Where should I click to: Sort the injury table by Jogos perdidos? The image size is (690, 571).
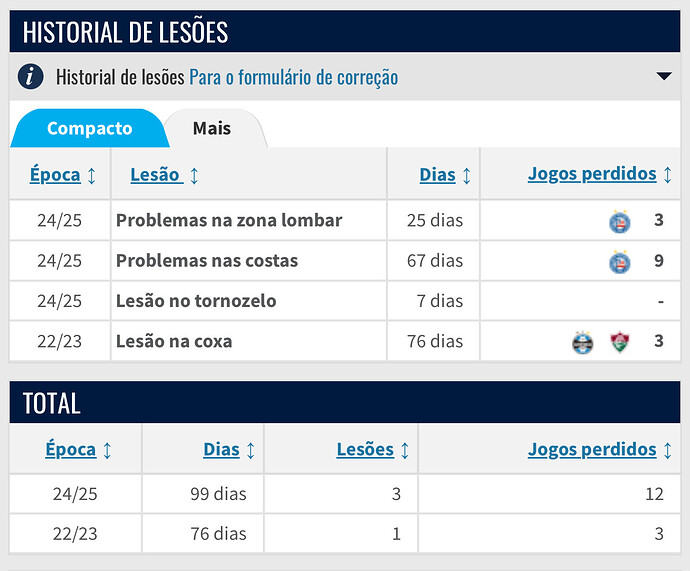(592, 174)
